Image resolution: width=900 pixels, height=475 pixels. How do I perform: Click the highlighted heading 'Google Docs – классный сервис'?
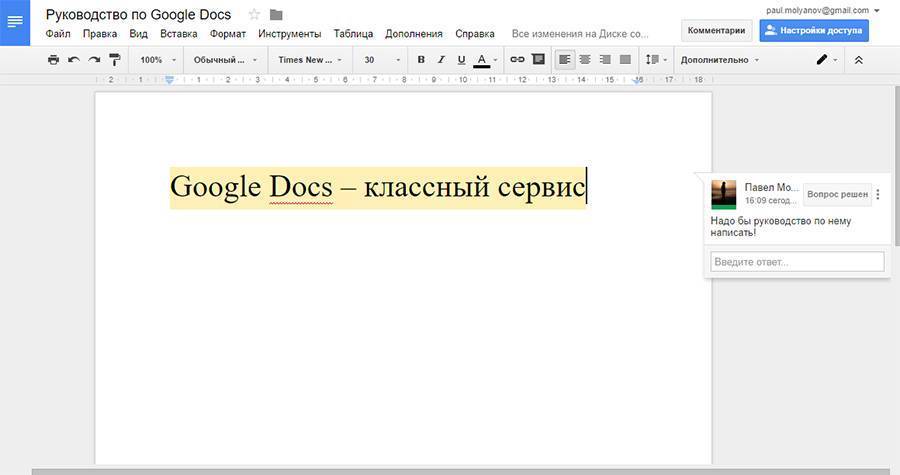point(378,188)
